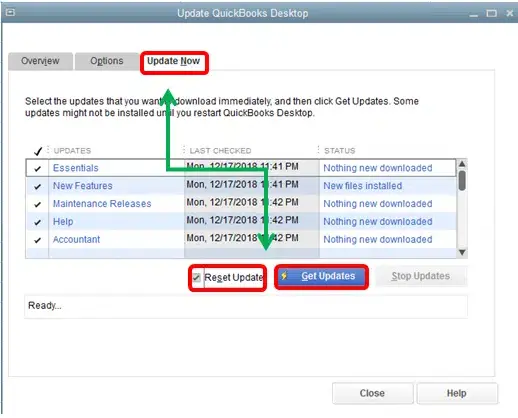Click the Help row 'Nothing new downloaded' status
The height and width of the screenshot is (418, 518).
[378, 221]
